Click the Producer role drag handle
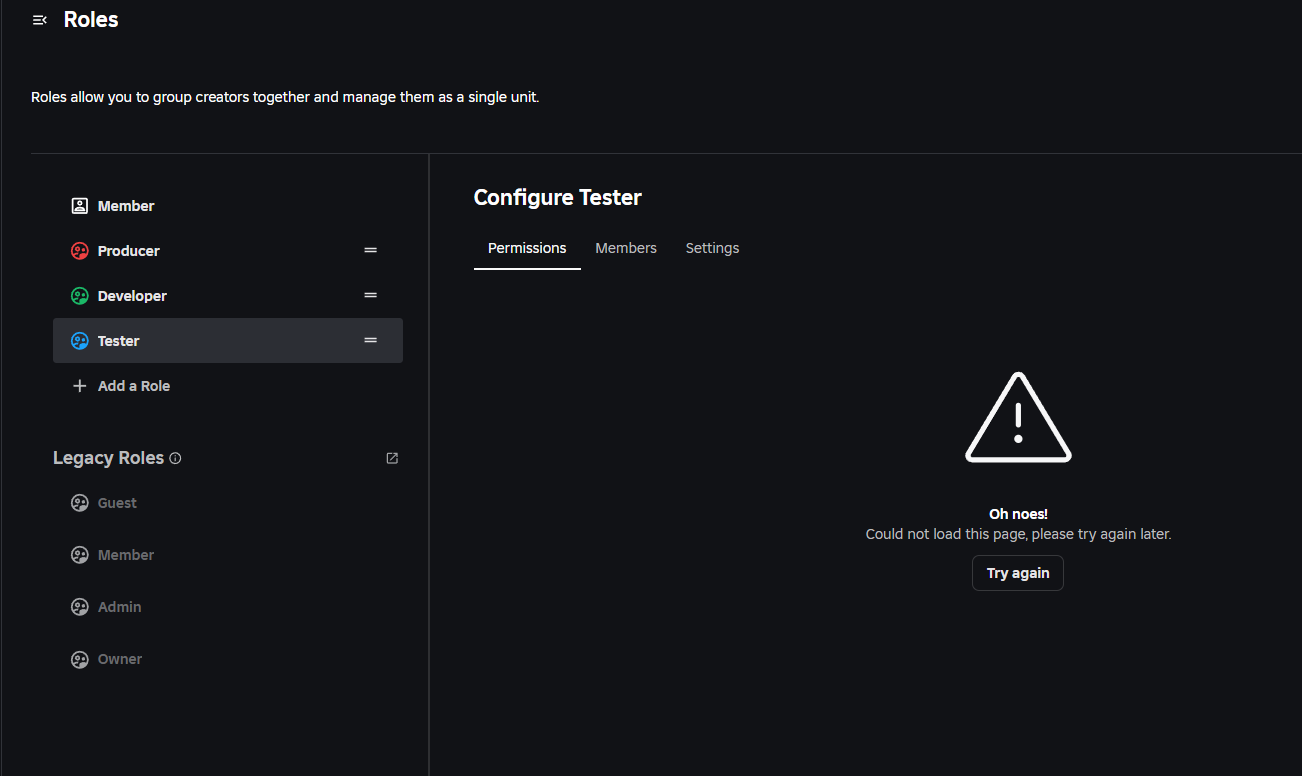This screenshot has width=1302, height=776. [x=371, y=250]
